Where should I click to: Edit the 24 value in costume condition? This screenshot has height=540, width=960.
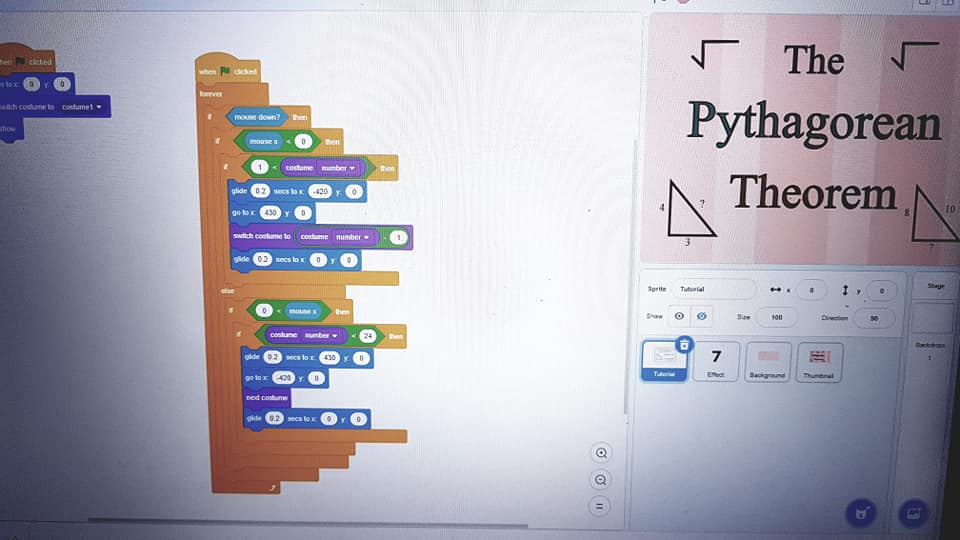(367, 336)
